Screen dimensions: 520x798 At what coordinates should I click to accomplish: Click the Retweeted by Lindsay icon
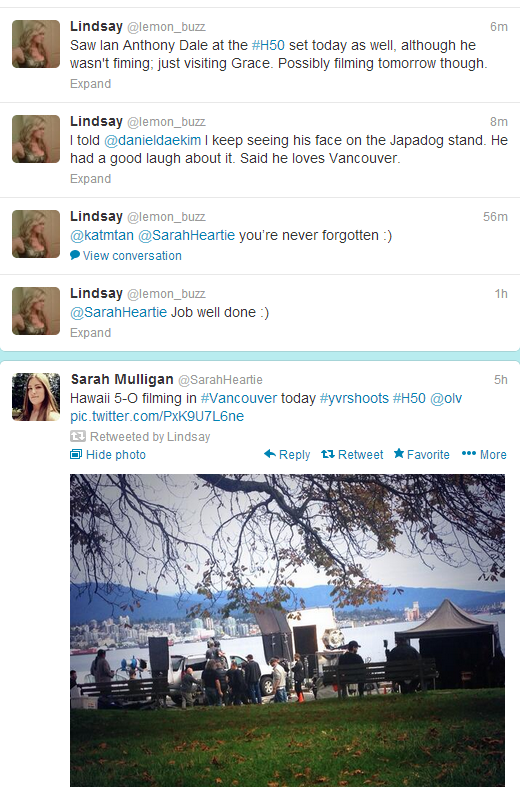(x=77, y=436)
